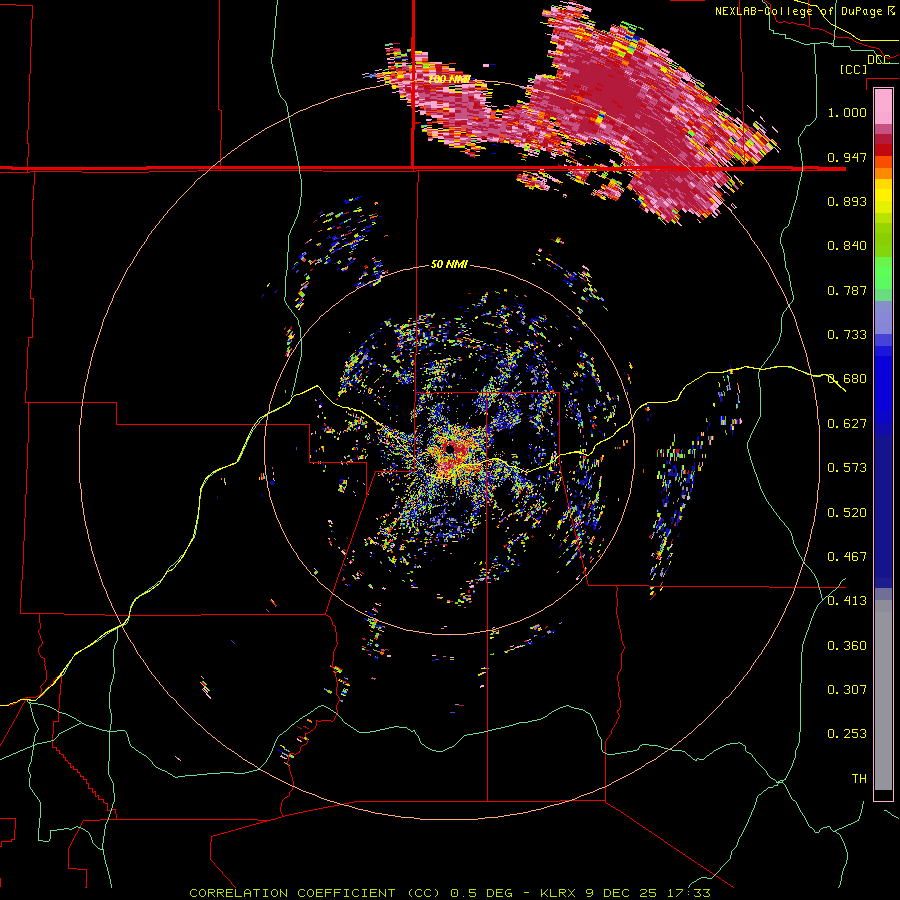Click the KLRX station identifier

point(557,893)
